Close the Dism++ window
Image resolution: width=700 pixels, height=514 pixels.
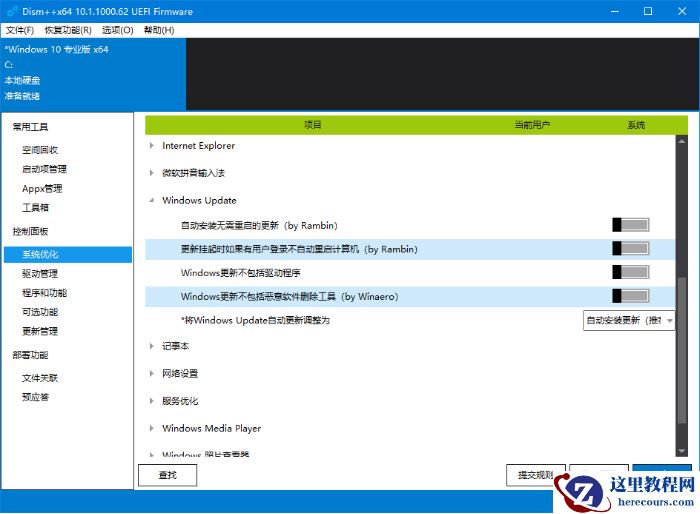pos(682,11)
